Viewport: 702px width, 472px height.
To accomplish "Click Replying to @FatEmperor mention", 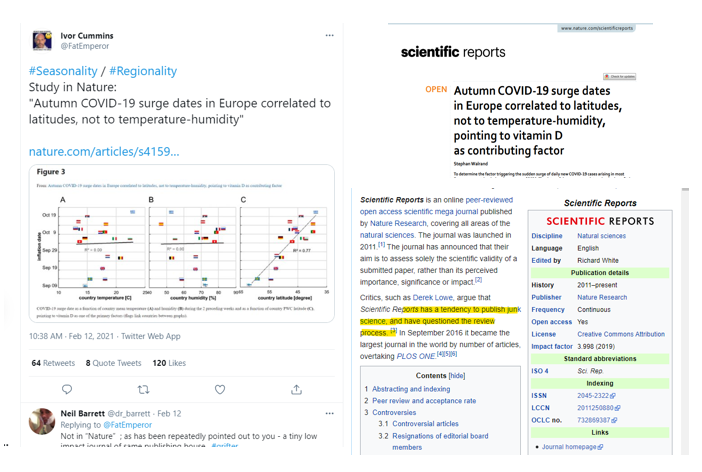I will tap(128, 425).
